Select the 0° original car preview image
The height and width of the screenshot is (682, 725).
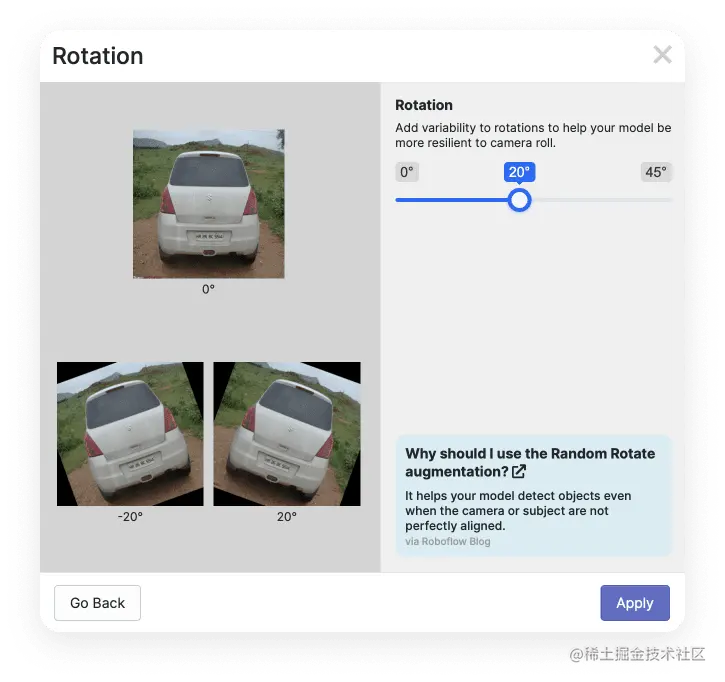[x=209, y=204]
